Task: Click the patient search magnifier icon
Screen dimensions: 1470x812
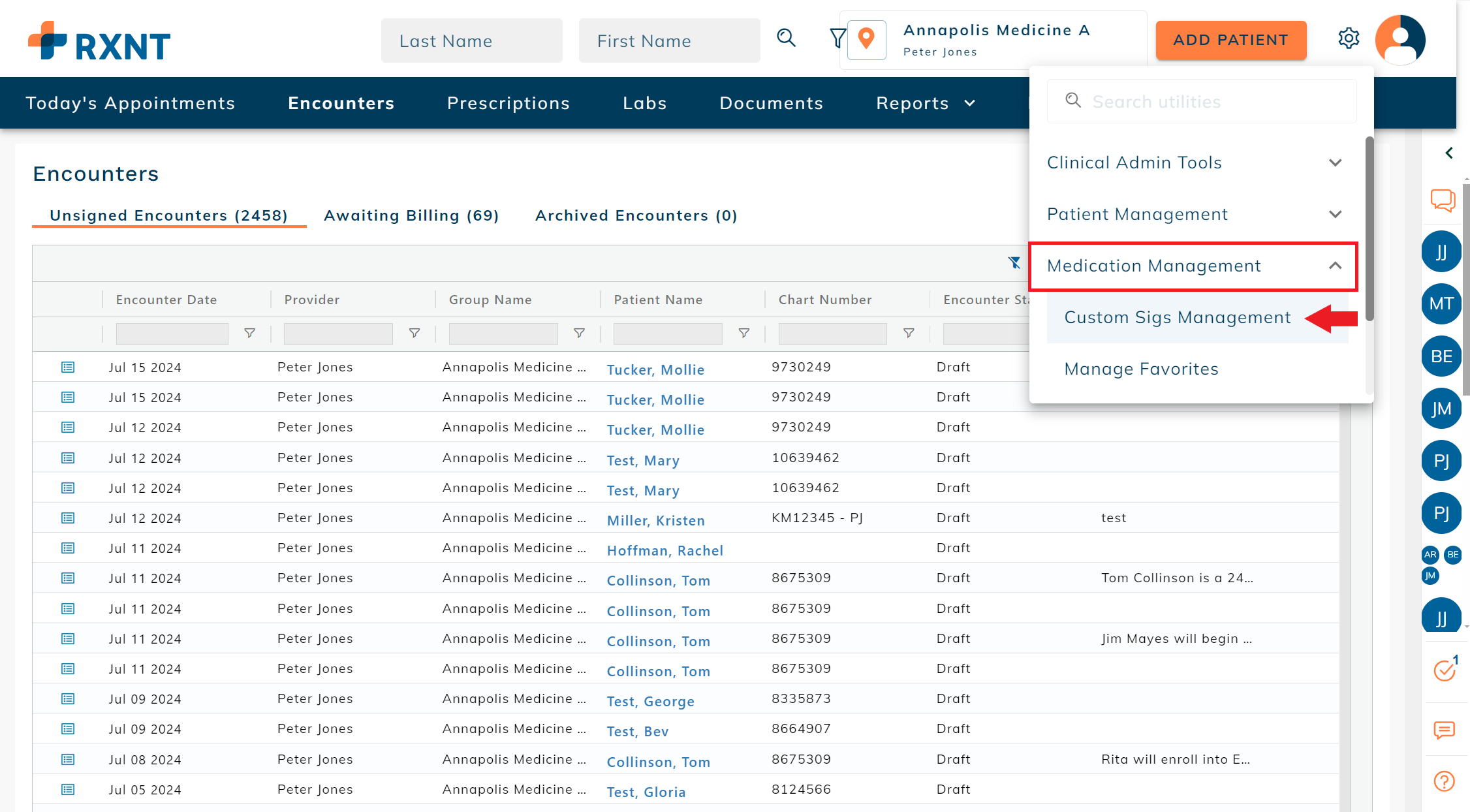Action: pos(786,38)
